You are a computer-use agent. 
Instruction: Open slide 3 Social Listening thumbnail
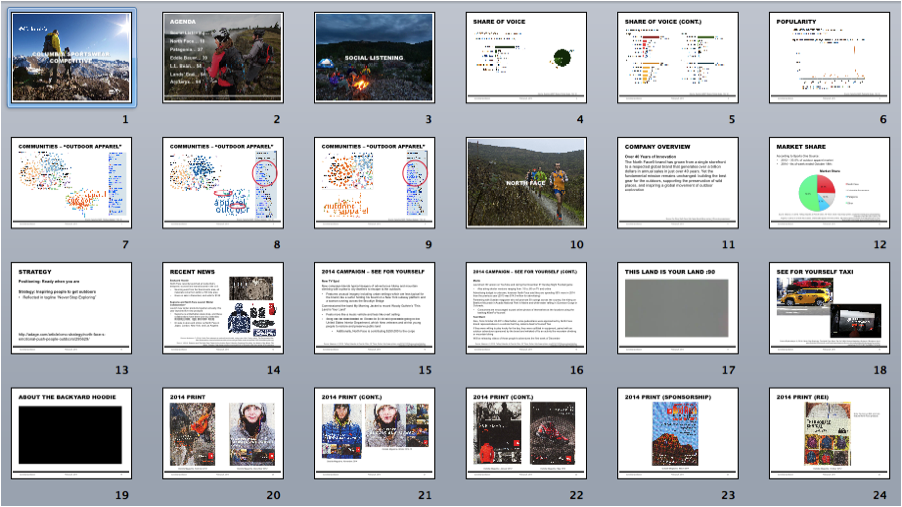(374, 57)
